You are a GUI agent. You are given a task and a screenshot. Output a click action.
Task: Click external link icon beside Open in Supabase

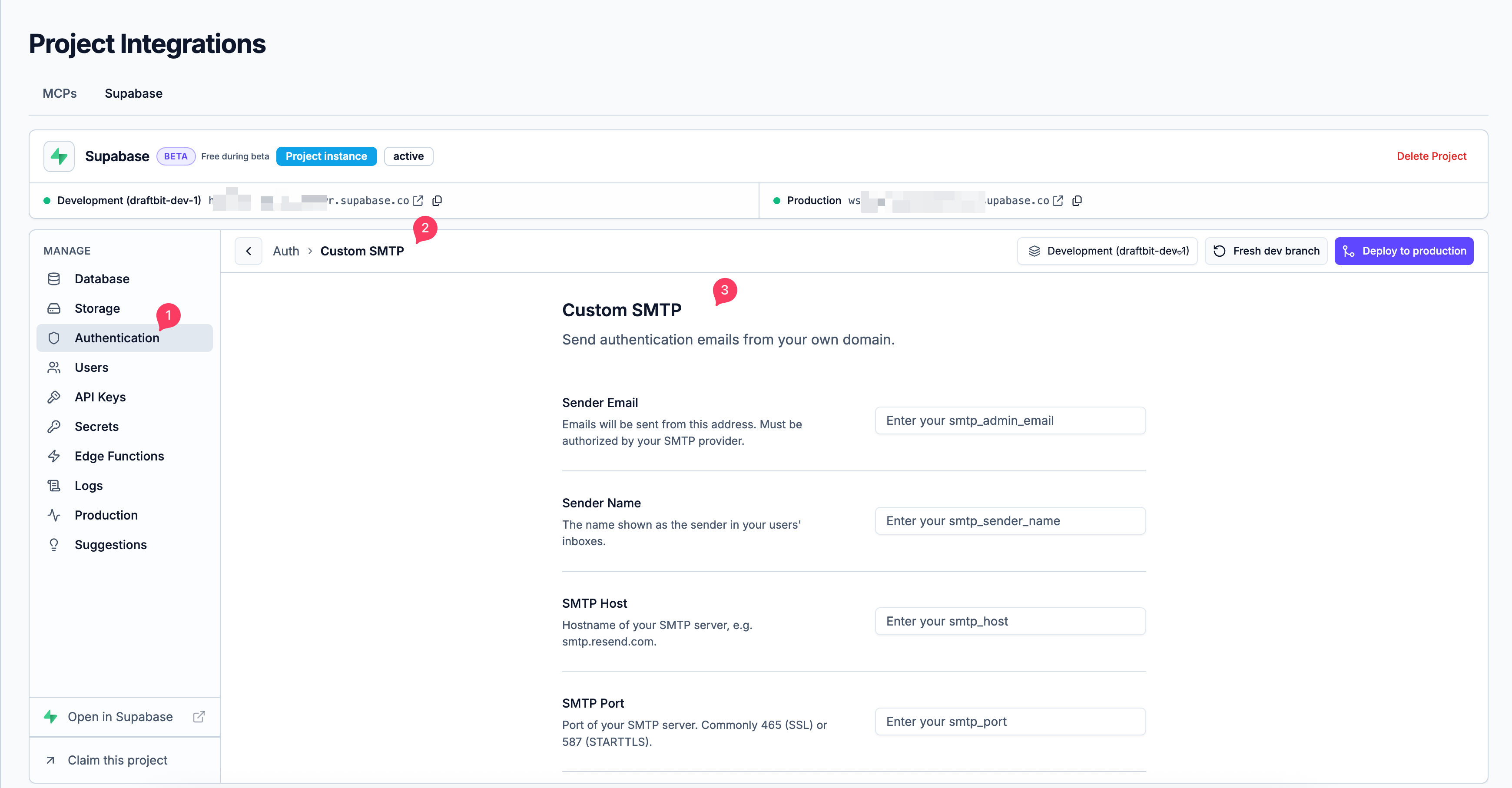tap(199, 717)
